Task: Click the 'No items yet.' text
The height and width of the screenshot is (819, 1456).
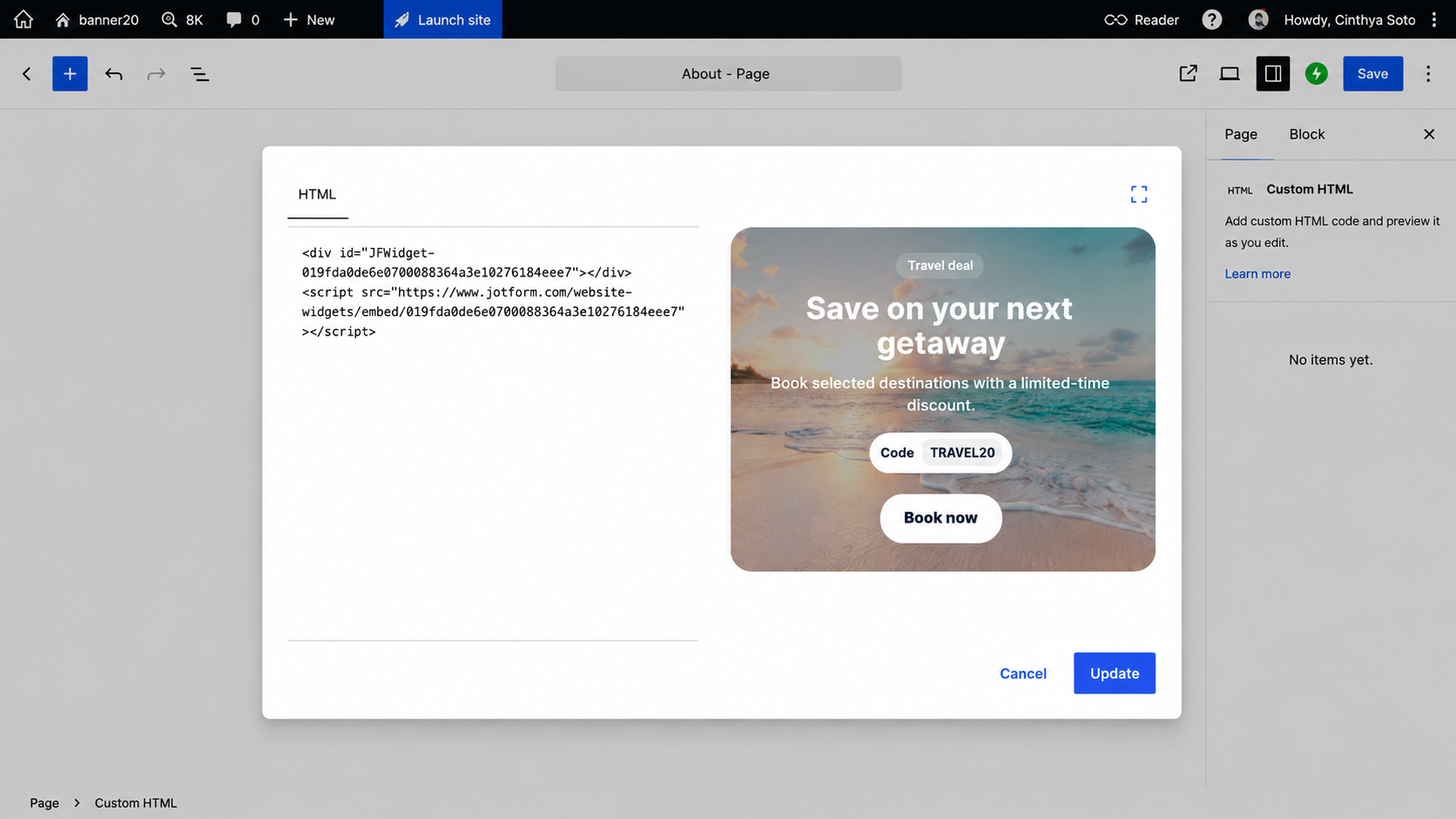Action: (x=1331, y=359)
